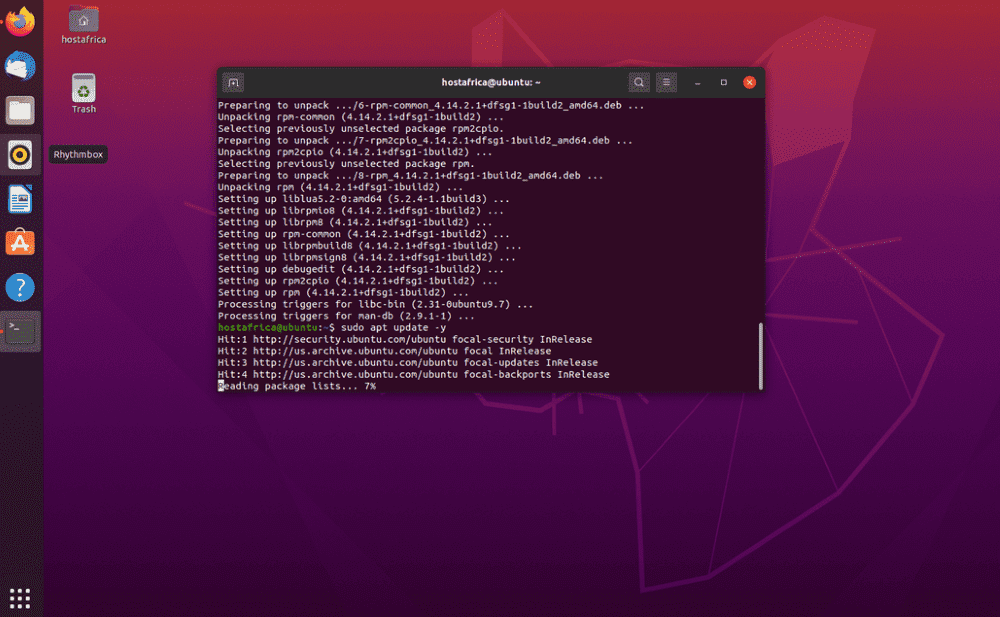Open the Trash on desktop
The image size is (1000, 617).
click(x=83, y=89)
